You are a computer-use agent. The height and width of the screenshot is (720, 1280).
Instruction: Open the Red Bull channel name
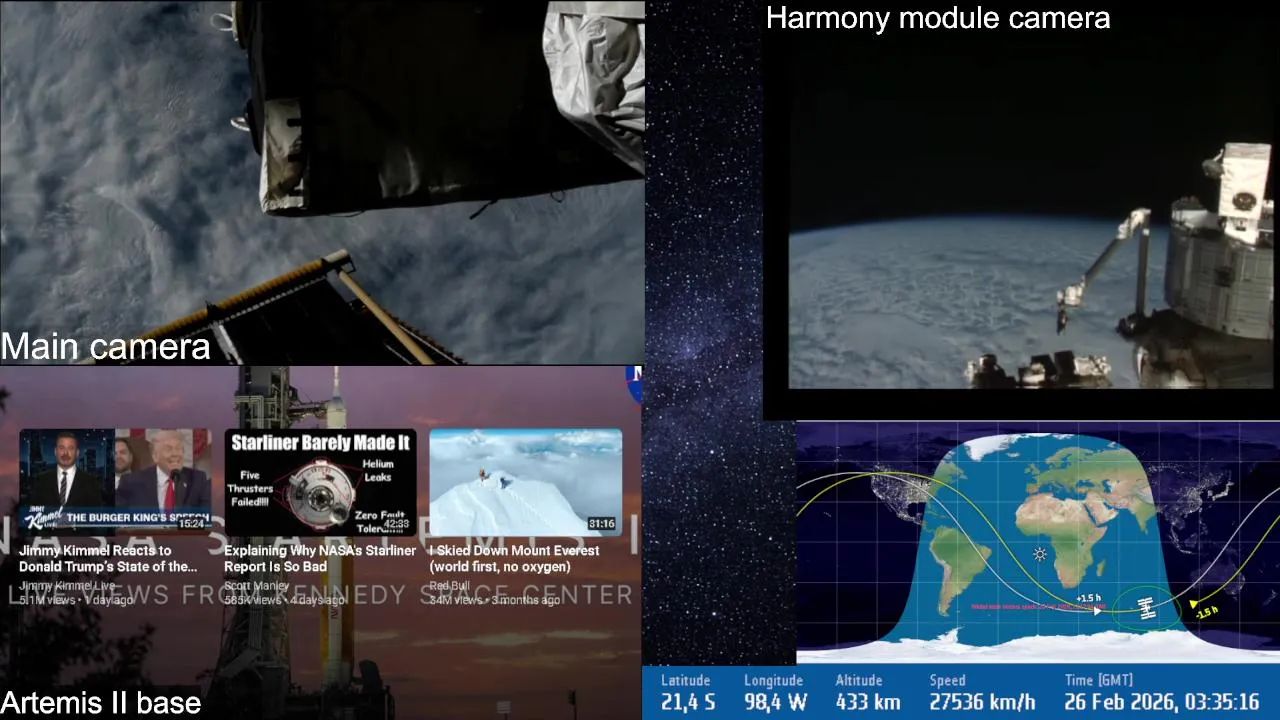(x=449, y=586)
